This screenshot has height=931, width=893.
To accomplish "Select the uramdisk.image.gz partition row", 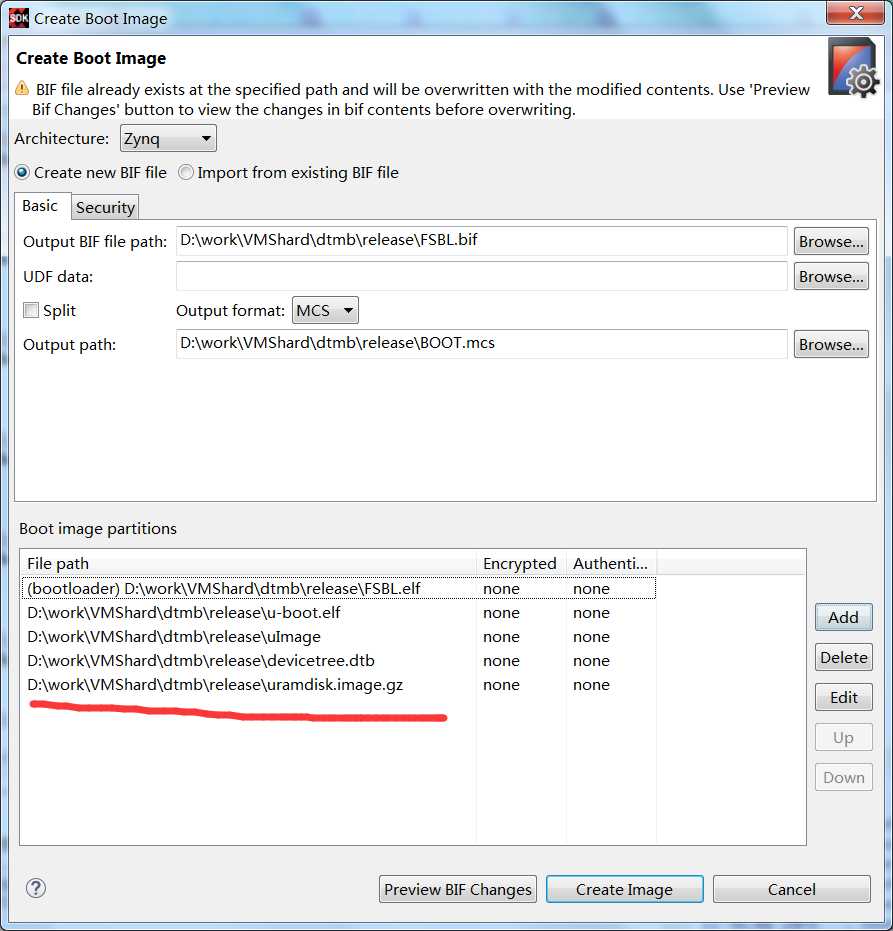I will (x=338, y=685).
